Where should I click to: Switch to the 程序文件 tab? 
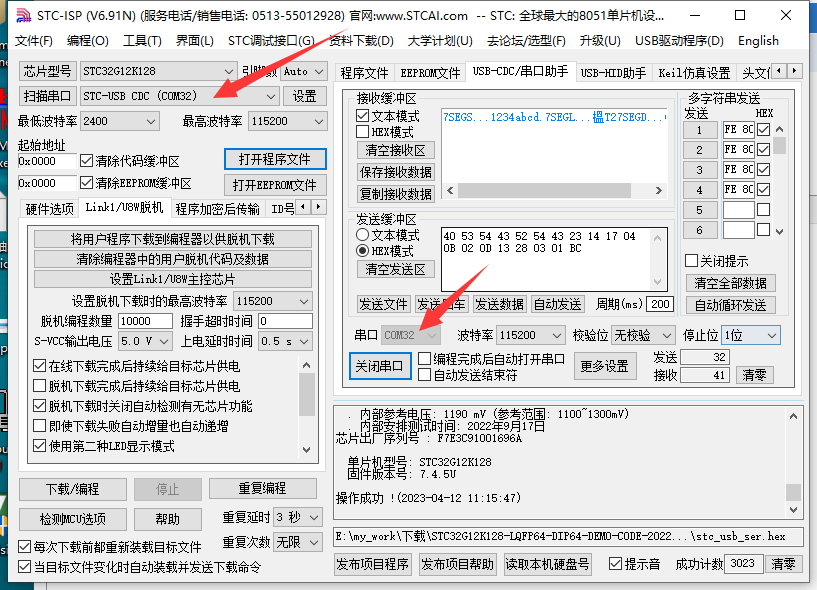(x=364, y=73)
